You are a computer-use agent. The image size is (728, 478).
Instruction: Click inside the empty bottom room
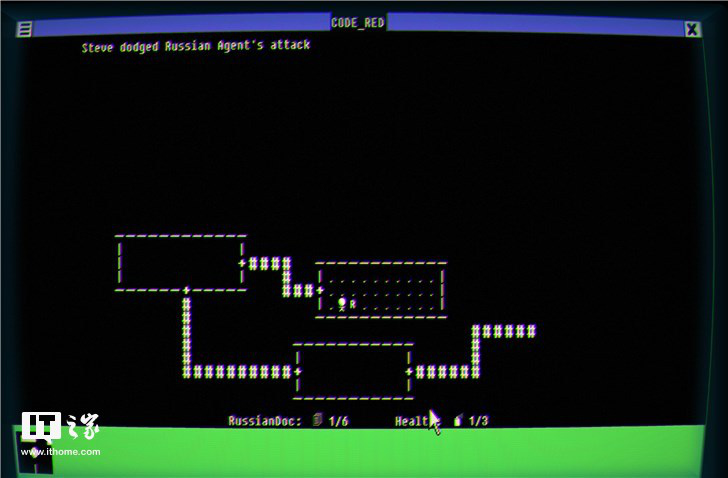[x=353, y=371]
